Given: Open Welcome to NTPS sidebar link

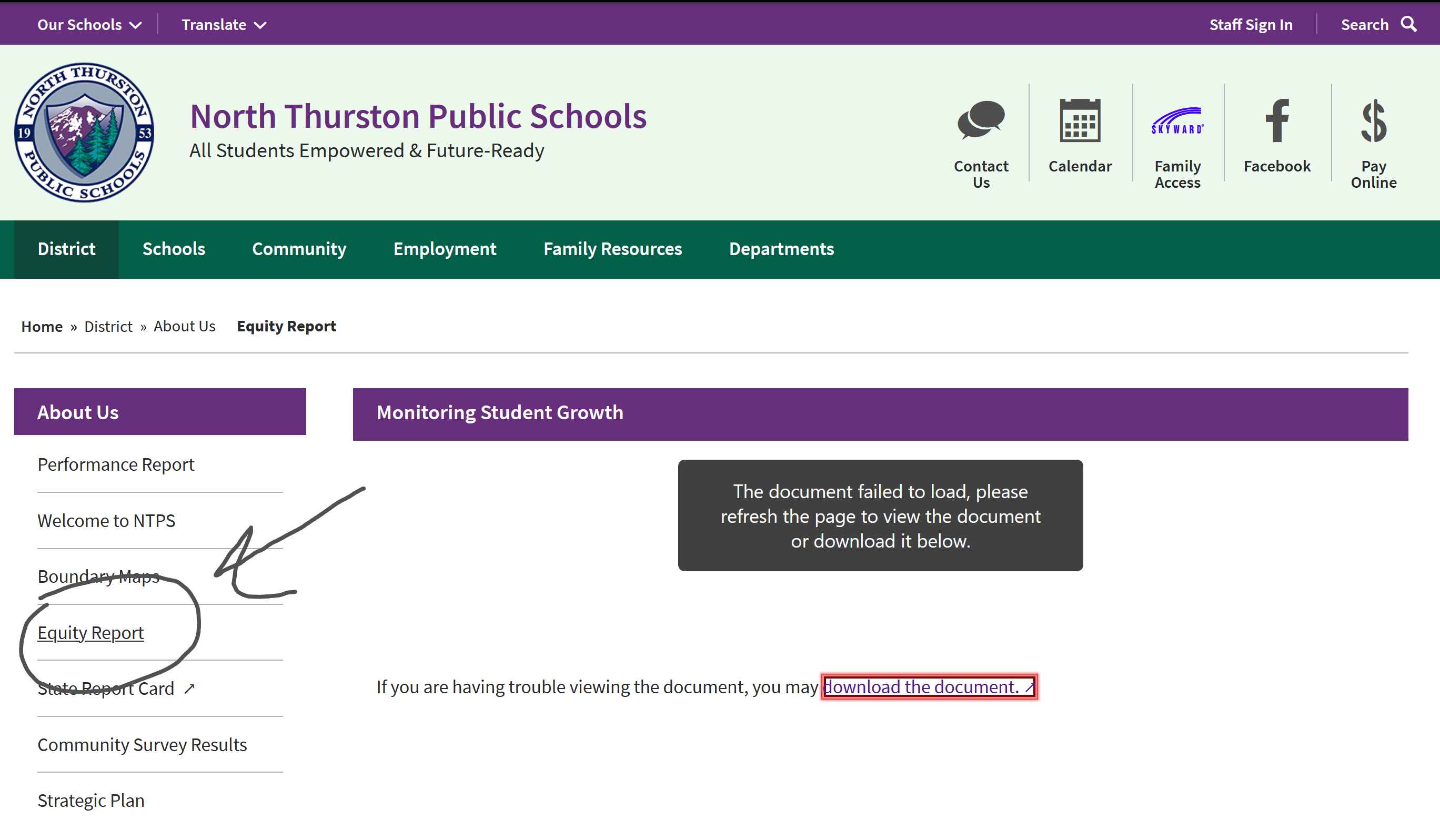Looking at the screenshot, I should [x=106, y=521].
